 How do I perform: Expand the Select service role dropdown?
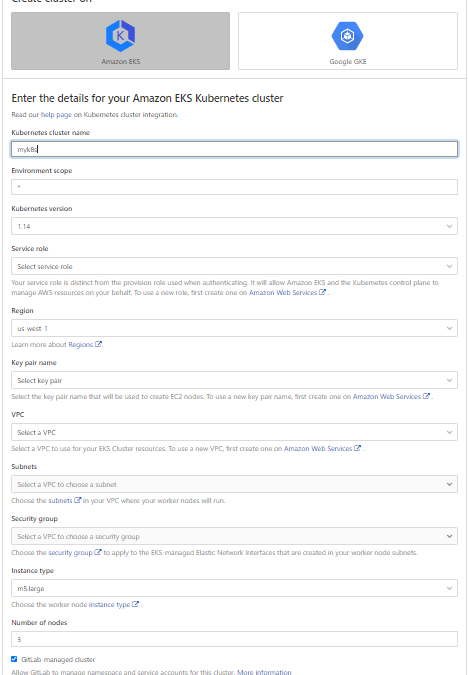coord(234,266)
